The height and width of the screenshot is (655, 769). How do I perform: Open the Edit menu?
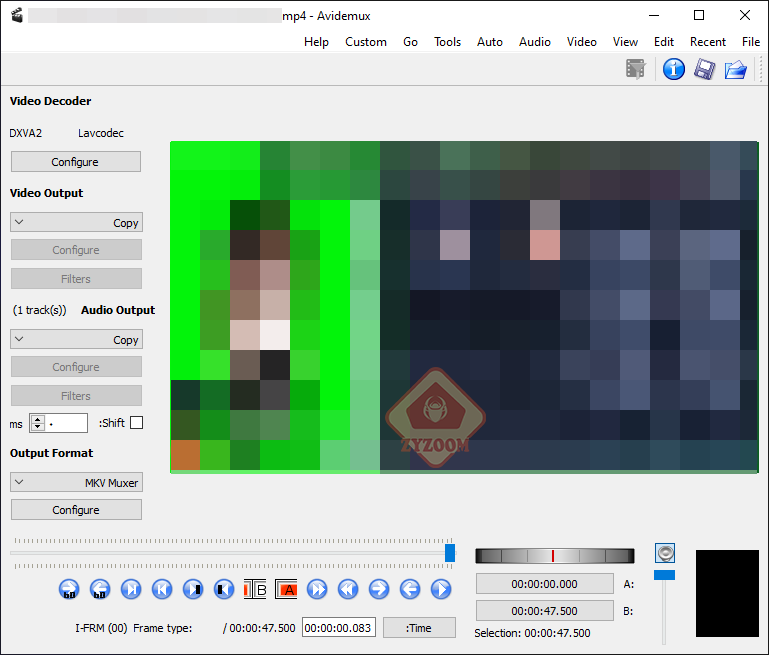pos(664,42)
